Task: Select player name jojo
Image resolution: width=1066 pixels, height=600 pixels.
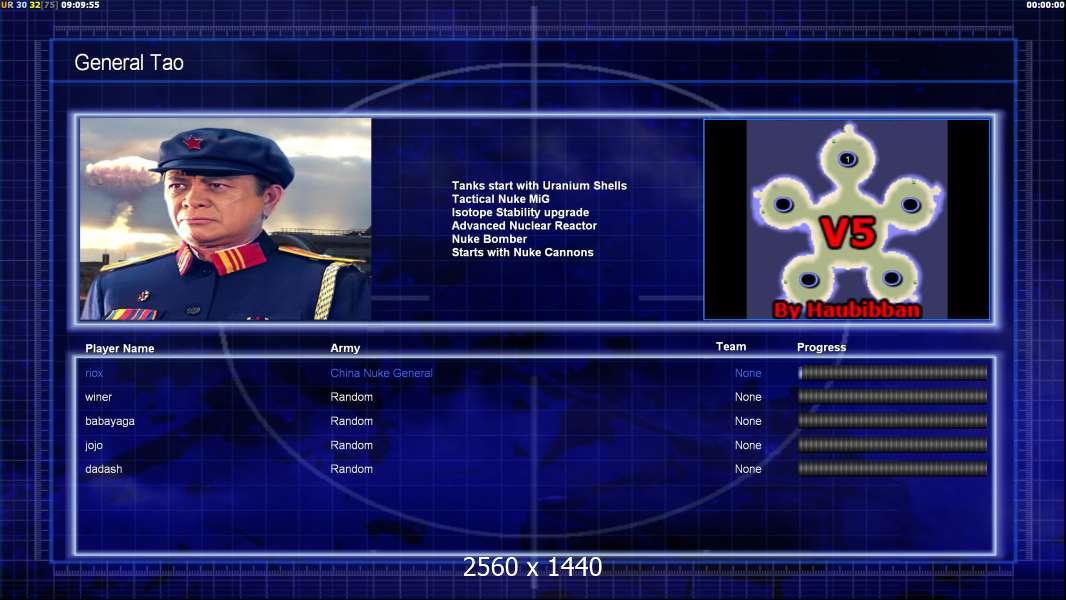Action: [x=94, y=445]
